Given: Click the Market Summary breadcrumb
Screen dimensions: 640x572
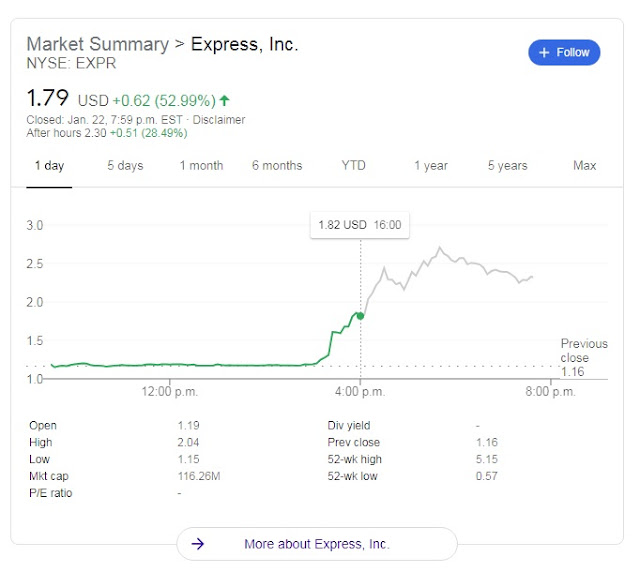Looking at the screenshot, I should (x=97, y=44).
